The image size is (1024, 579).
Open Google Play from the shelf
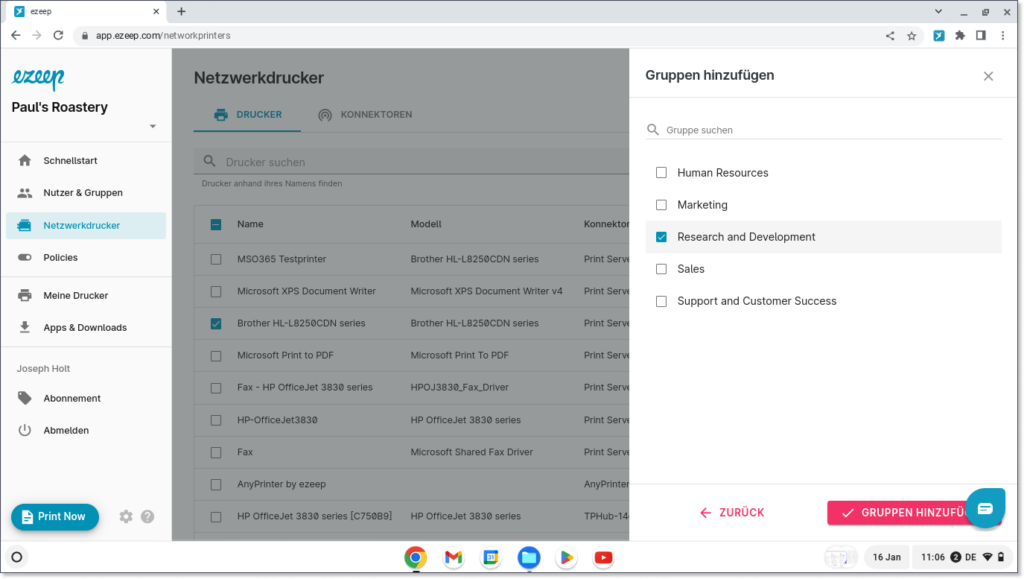(566, 557)
